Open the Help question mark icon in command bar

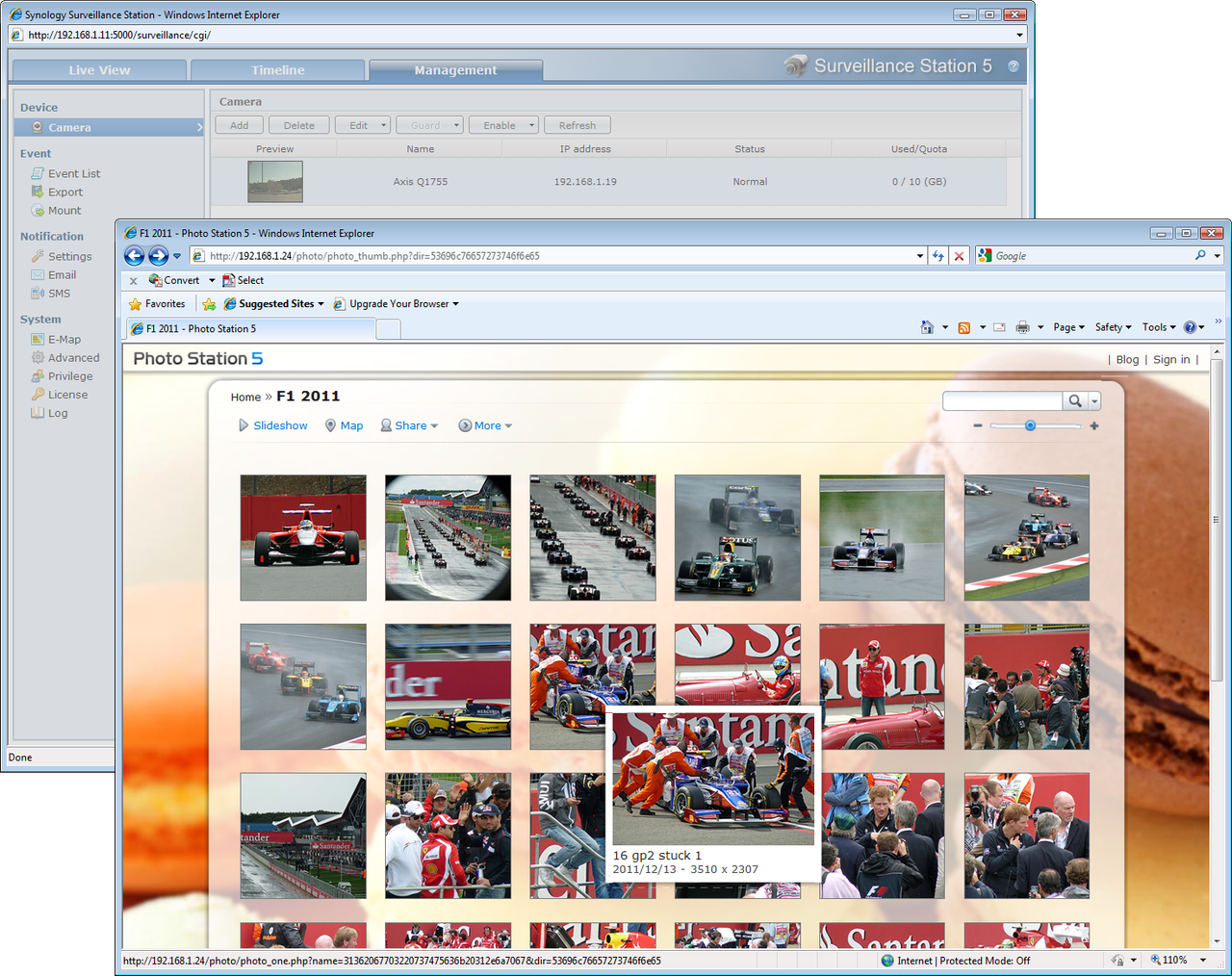1191,327
